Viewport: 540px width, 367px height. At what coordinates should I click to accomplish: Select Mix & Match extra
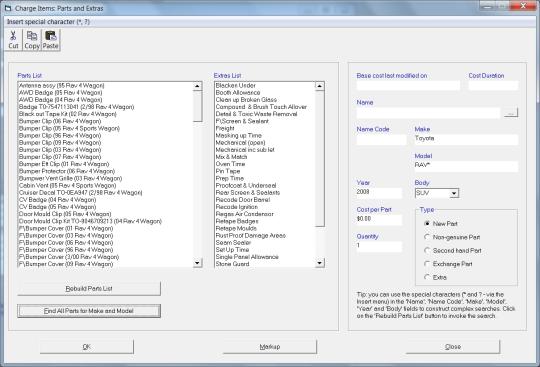pyautogui.click(x=231, y=157)
